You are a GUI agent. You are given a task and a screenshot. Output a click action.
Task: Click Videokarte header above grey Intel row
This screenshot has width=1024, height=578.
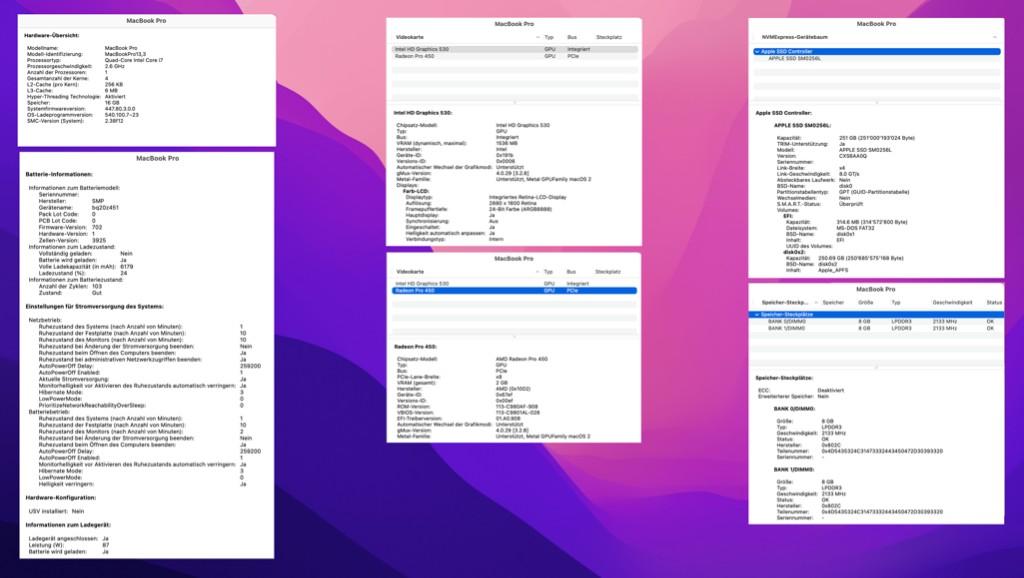point(410,37)
